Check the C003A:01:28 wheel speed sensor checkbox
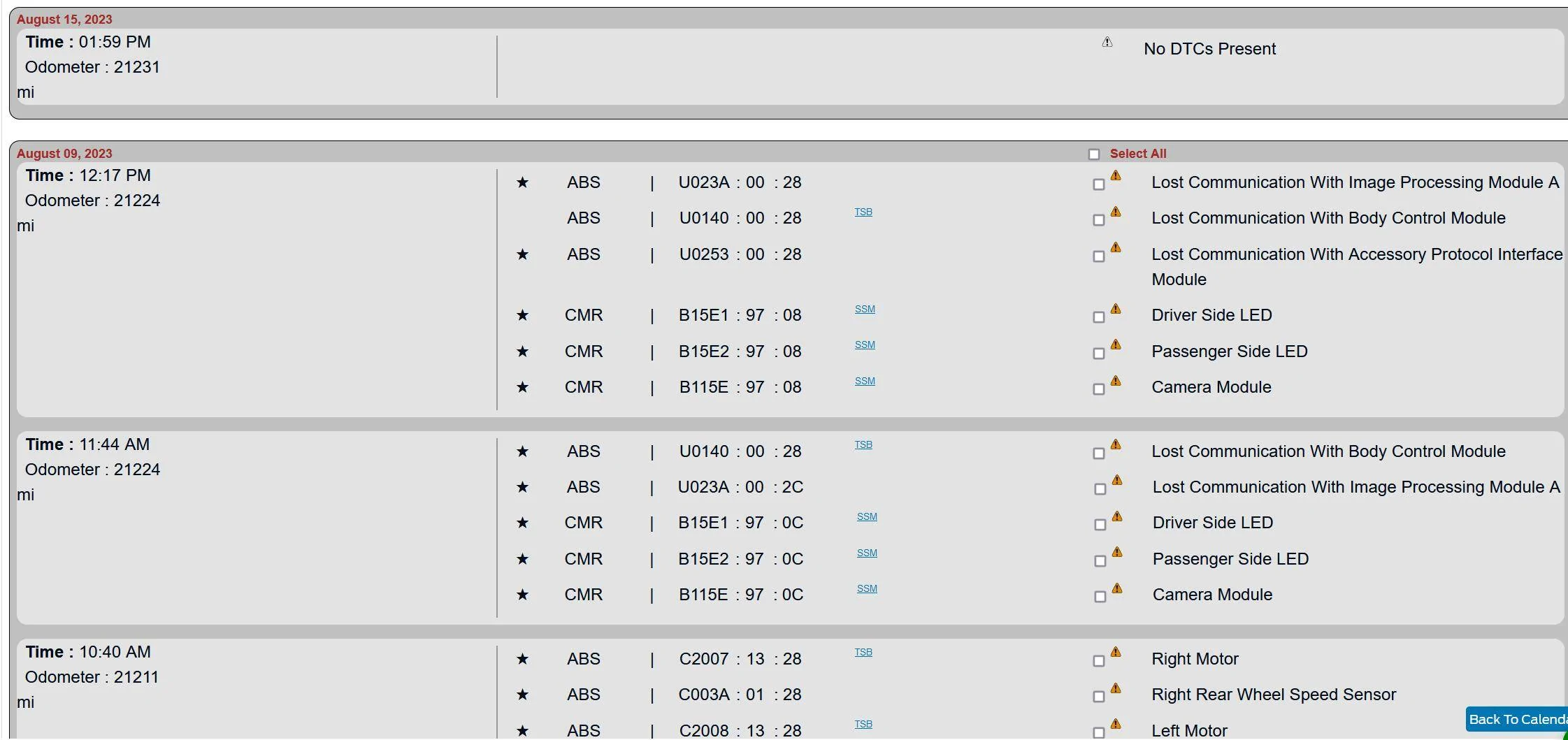Image resolution: width=1568 pixels, height=740 pixels. [1098, 697]
